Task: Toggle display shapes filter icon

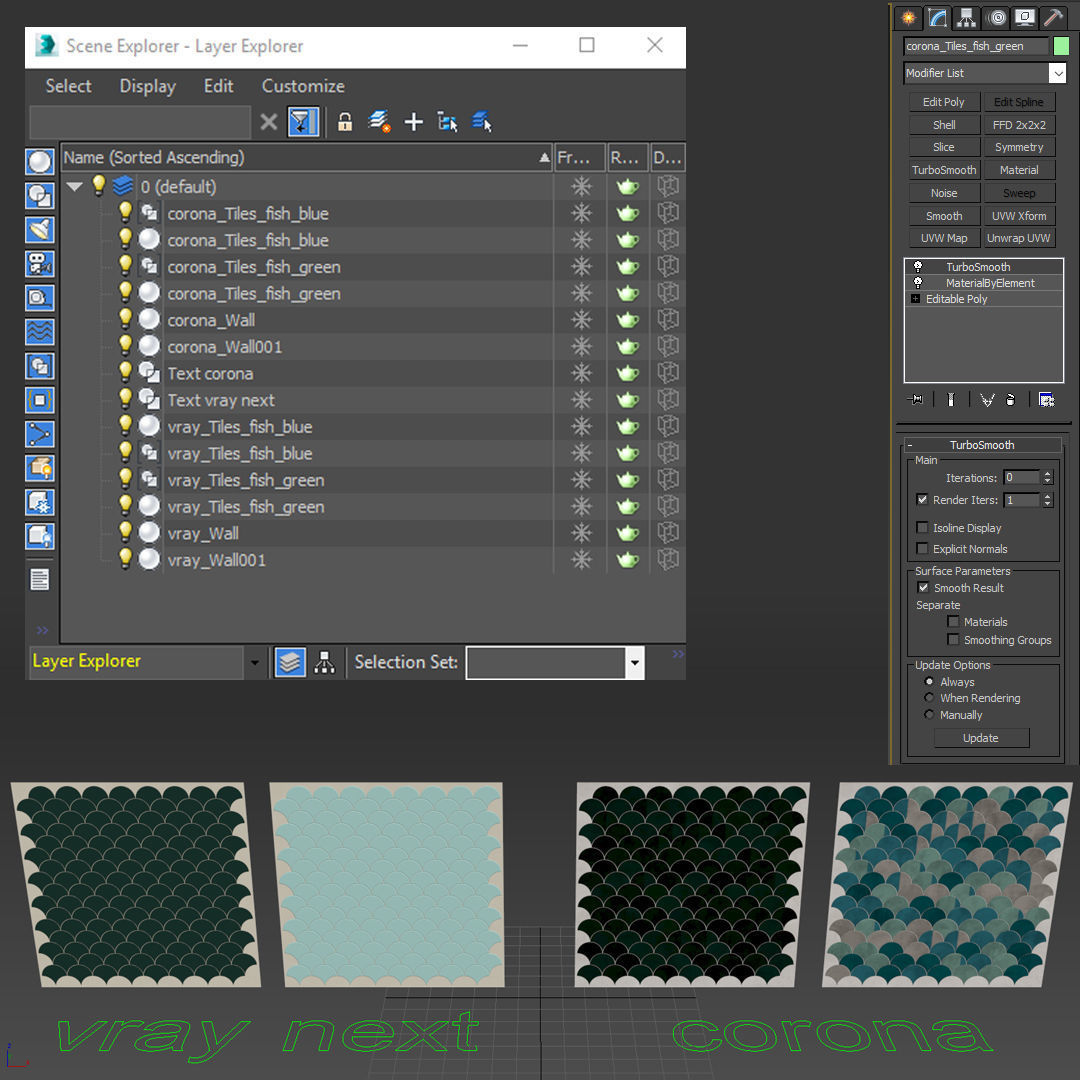Action: [40, 196]
